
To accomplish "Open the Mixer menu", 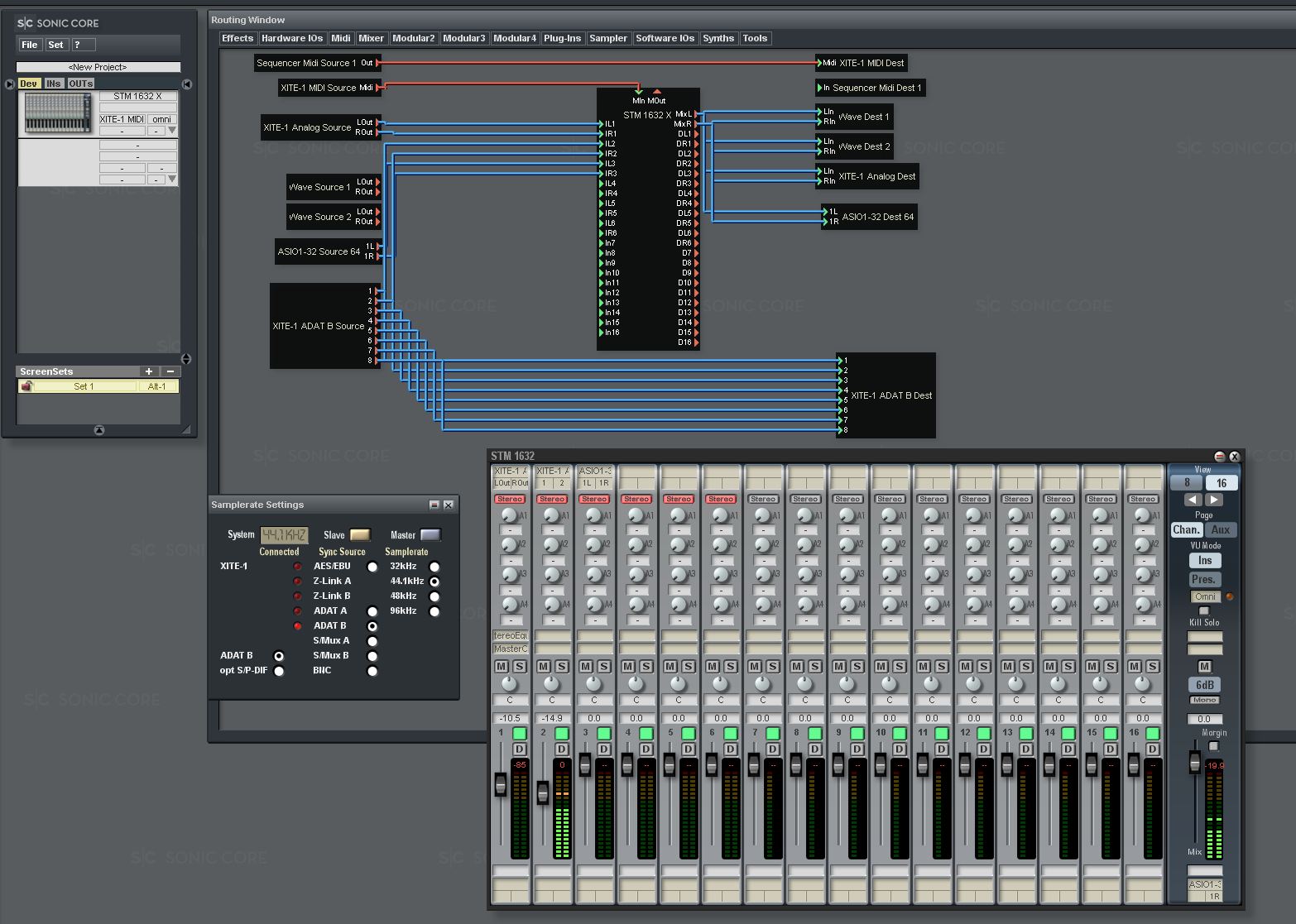I will 371,38.
